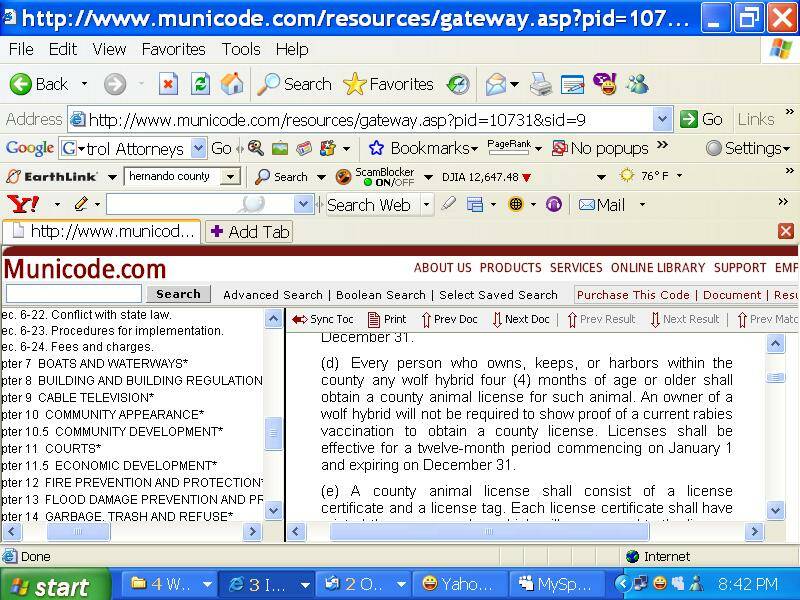
Task: Go to Next Doc
Action: click(x=520, y=319)
